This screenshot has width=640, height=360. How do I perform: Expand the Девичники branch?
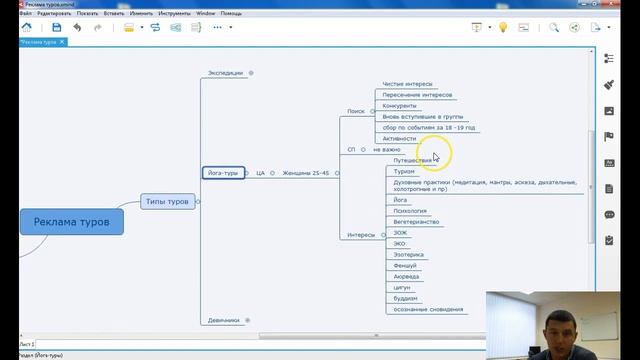click(247, 320)
